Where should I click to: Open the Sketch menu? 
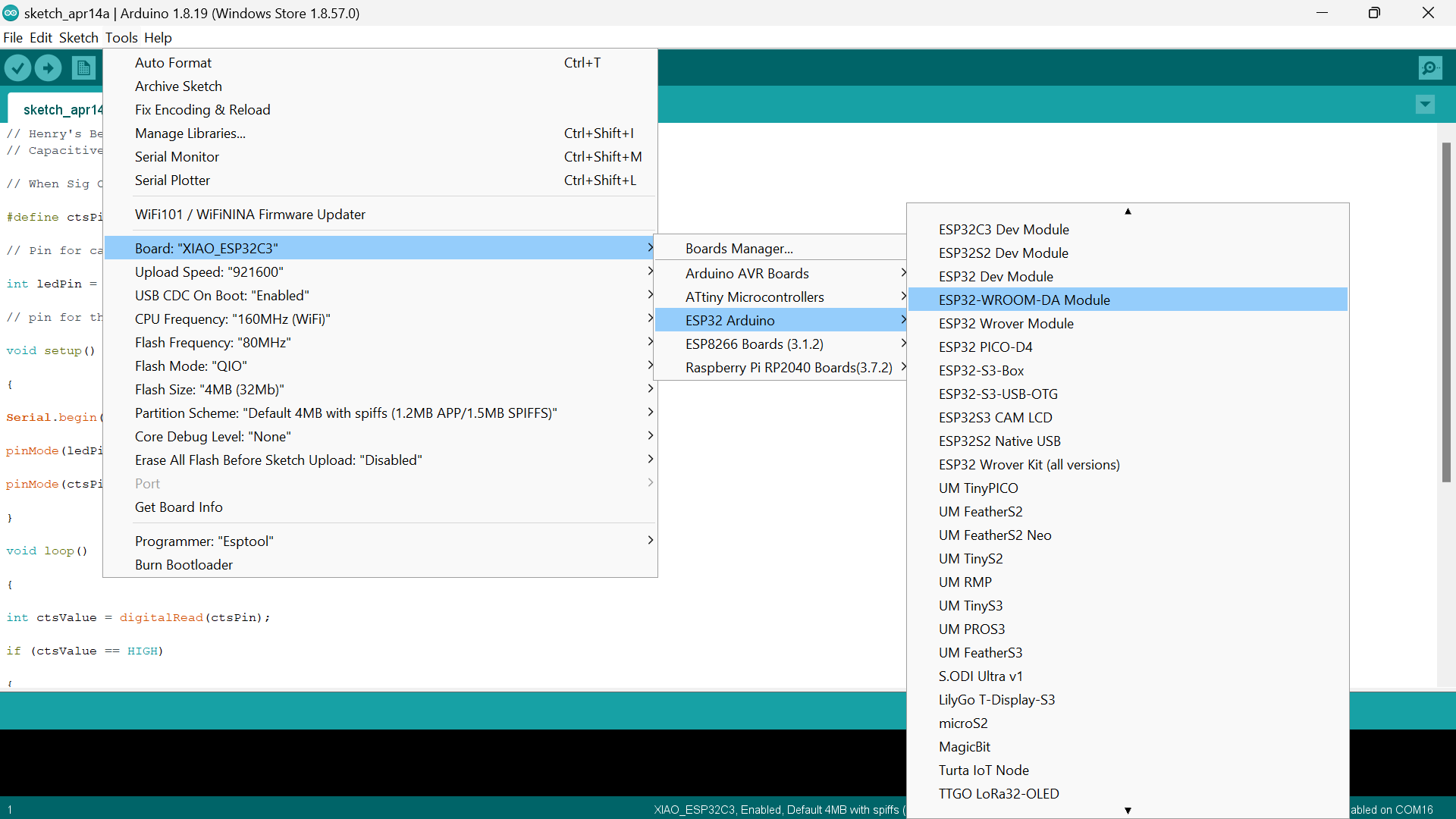[x=78, y=37]
